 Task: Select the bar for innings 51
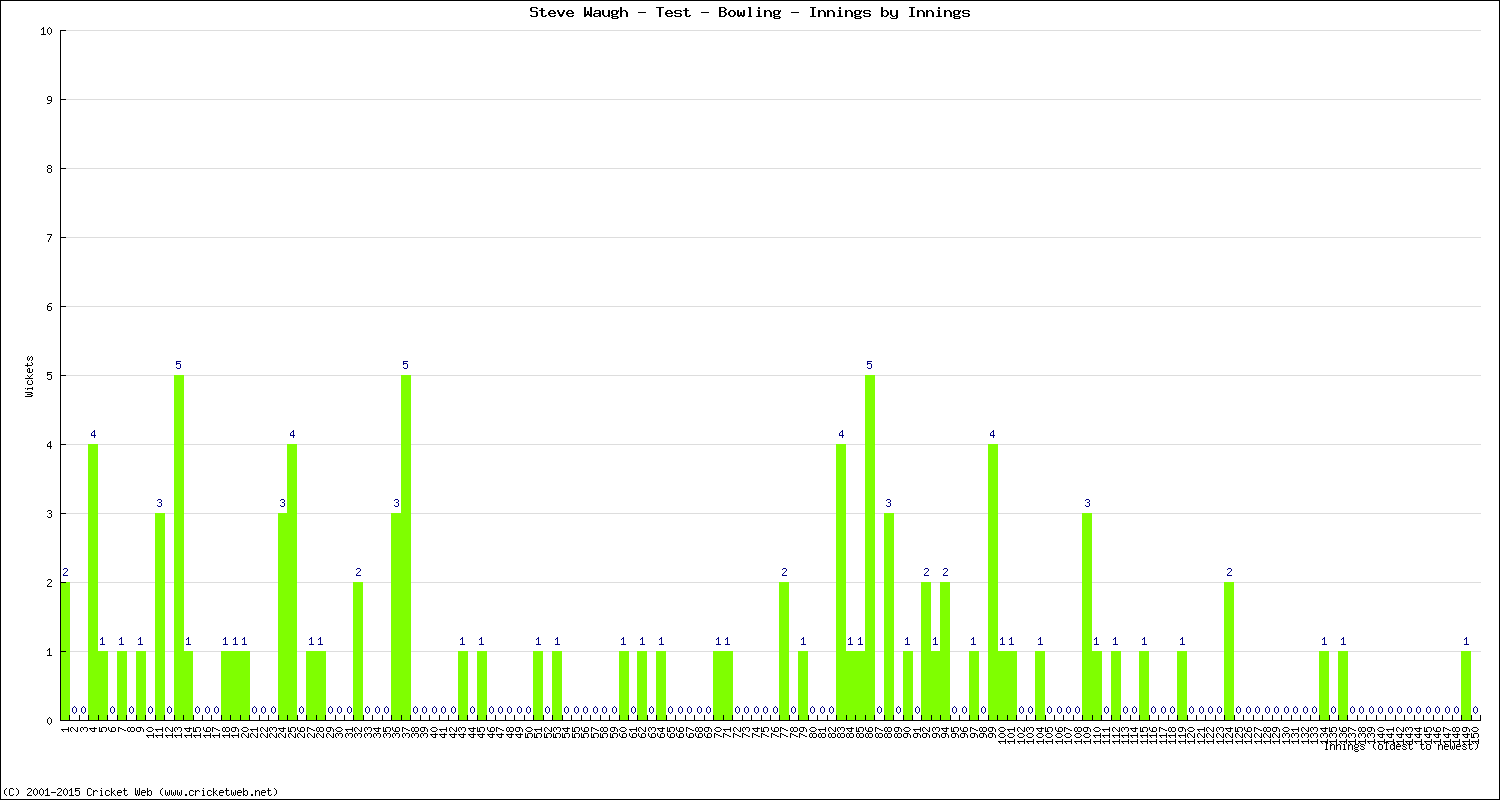[x=538, y=685]
